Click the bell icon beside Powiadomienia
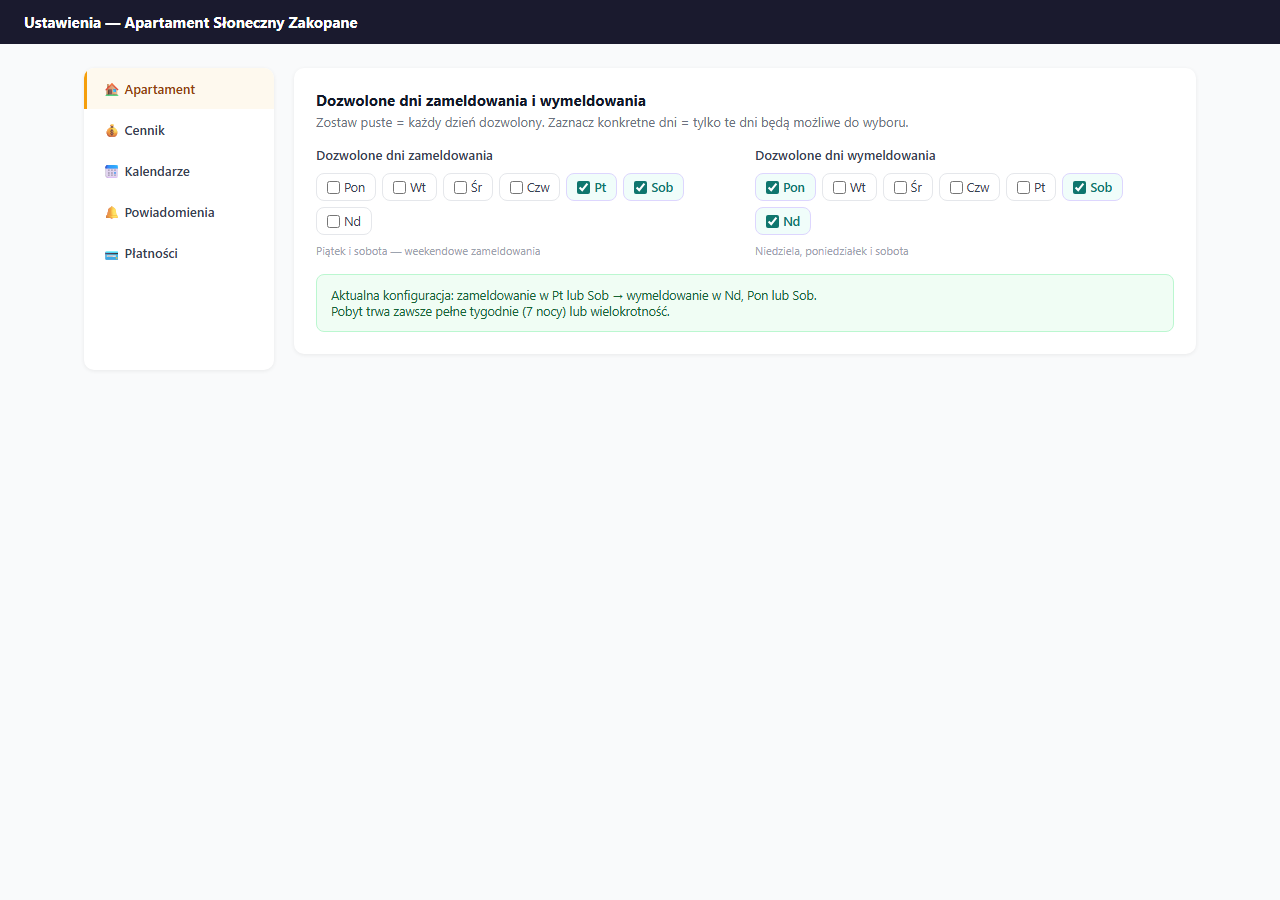1280x900 pixels. (111, 212)
